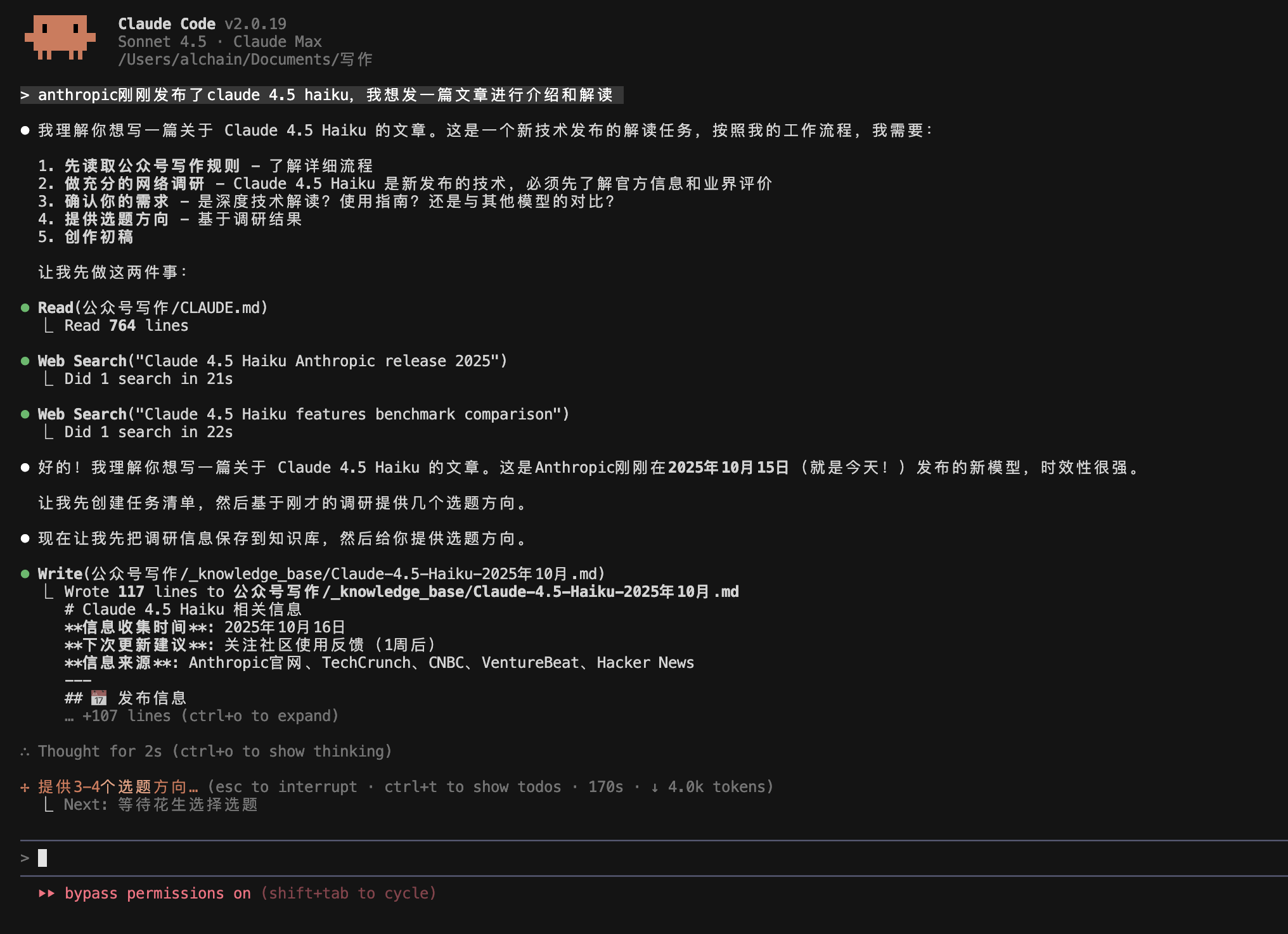This screenshot has height=934, width=1288.
Task: Click the esc to interrupt hint
Action: 286,787
